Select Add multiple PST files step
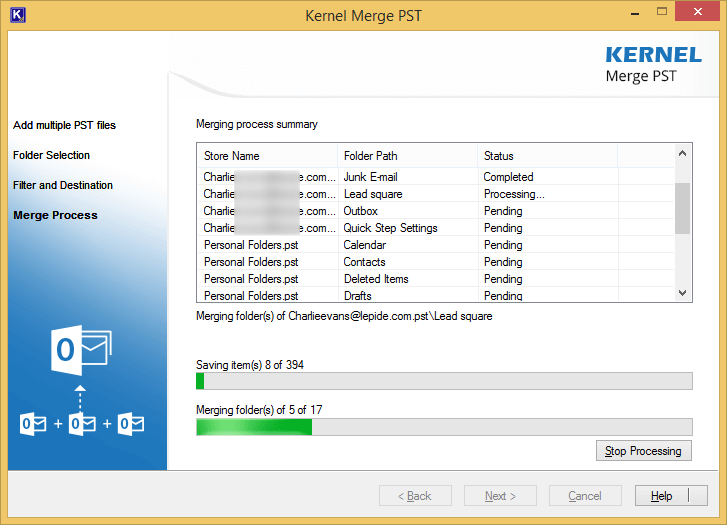Screen dimensions: 727x525 pyautogui.click(x=64, y=125)
